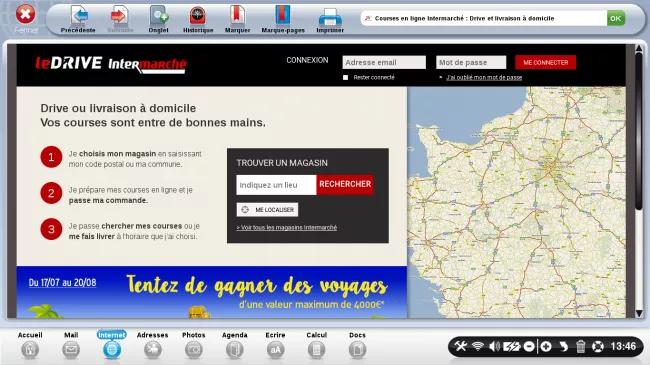Click the leDrive Intermarché logo

[x=111, y=64]
